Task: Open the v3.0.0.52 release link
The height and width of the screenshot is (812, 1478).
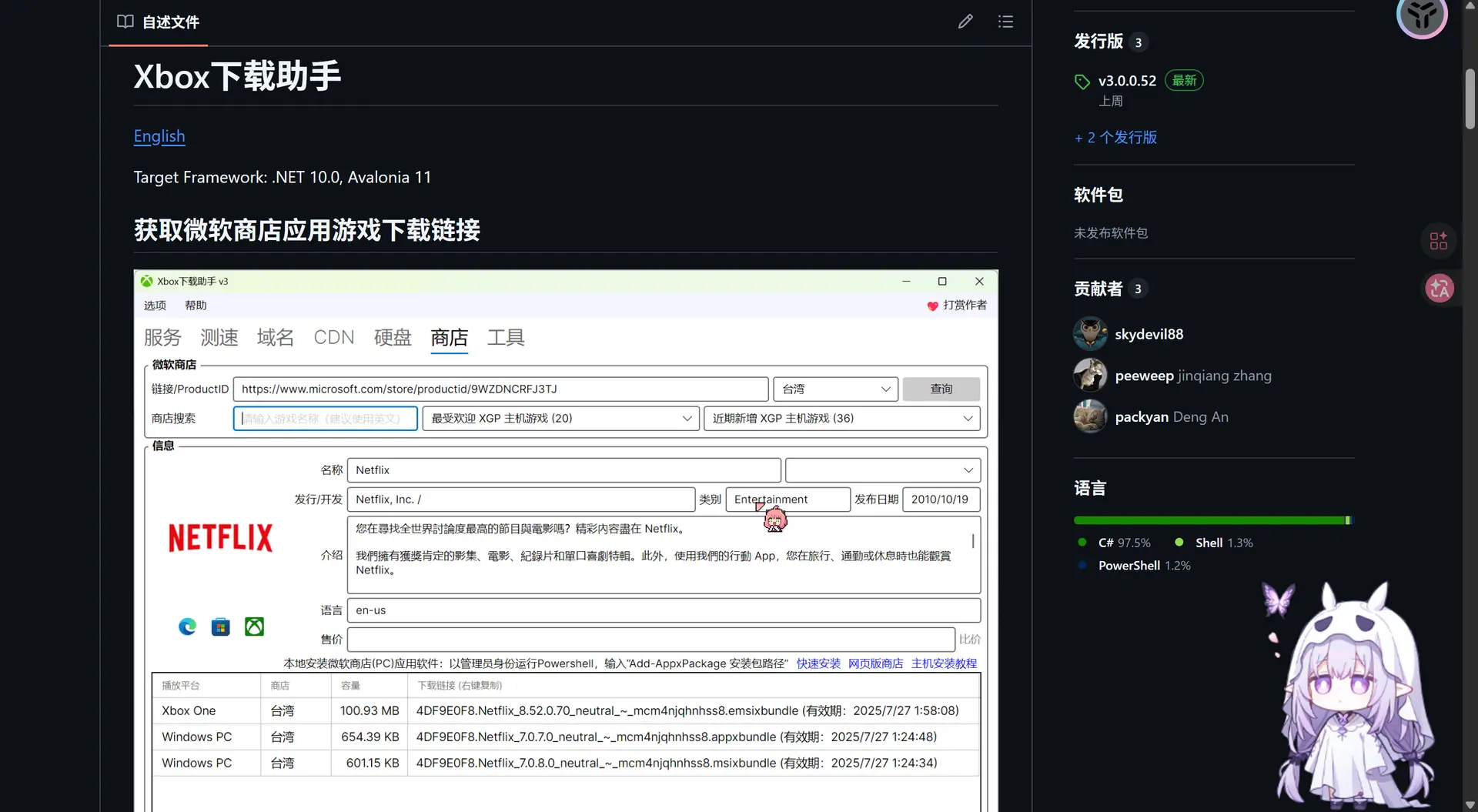Action: click(1127, 81)
